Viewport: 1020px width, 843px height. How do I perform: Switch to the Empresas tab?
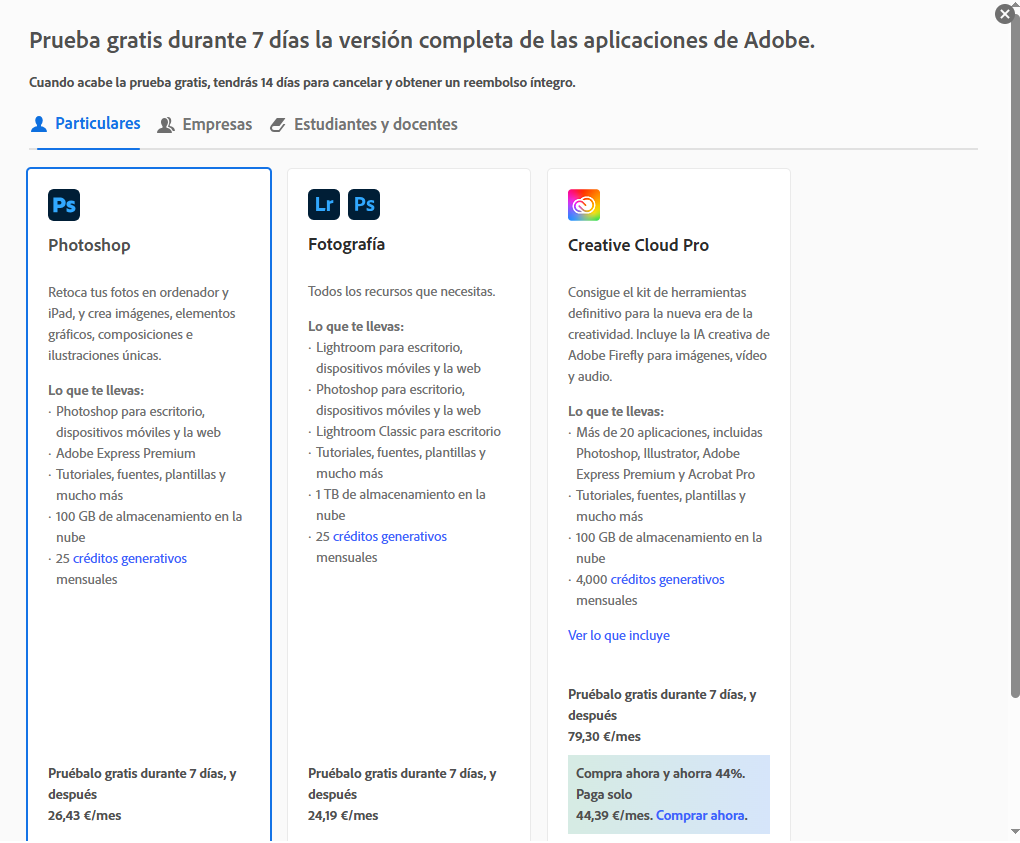click(x=216, y=125)
